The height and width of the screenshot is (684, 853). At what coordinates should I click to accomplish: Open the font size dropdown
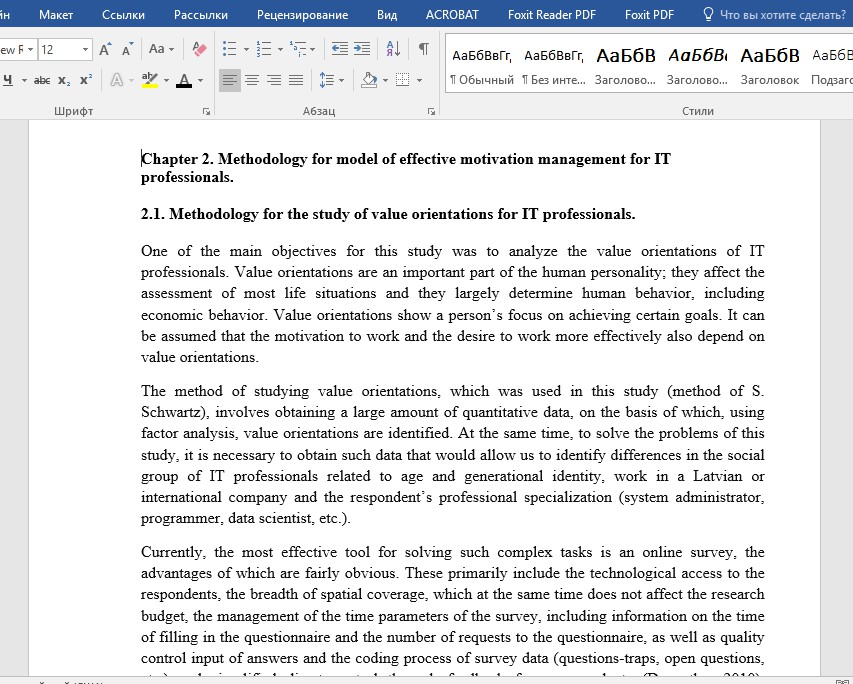tap(85, 50)
